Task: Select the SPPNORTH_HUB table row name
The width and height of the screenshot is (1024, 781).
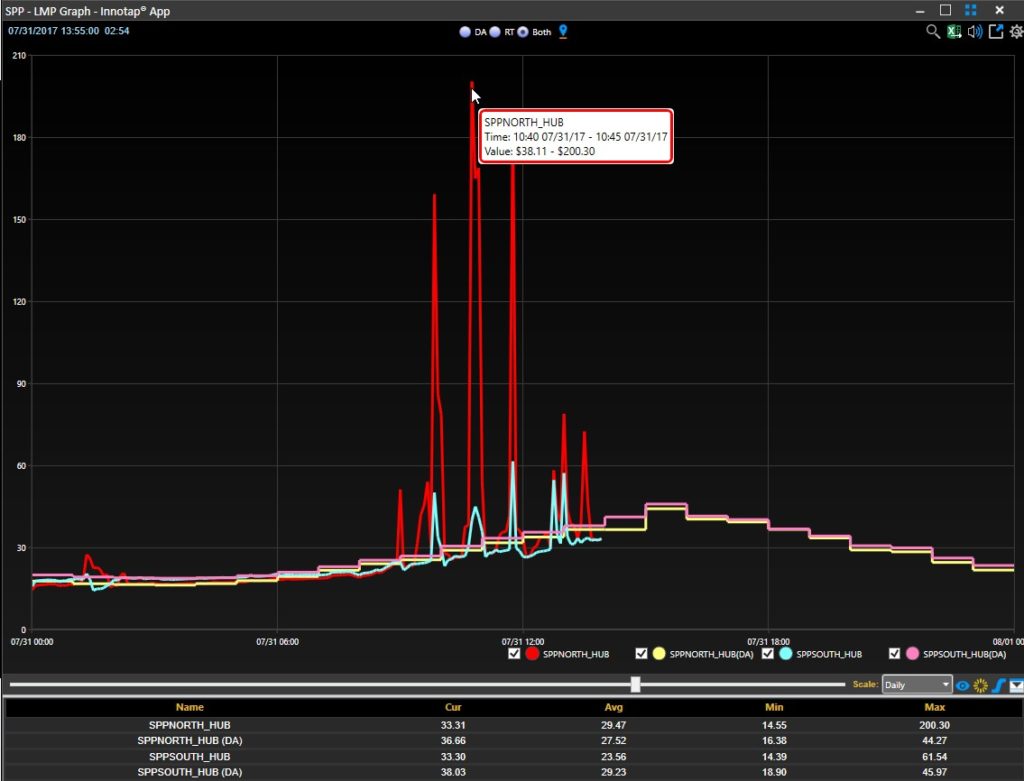Action: [x=189, y=725]
